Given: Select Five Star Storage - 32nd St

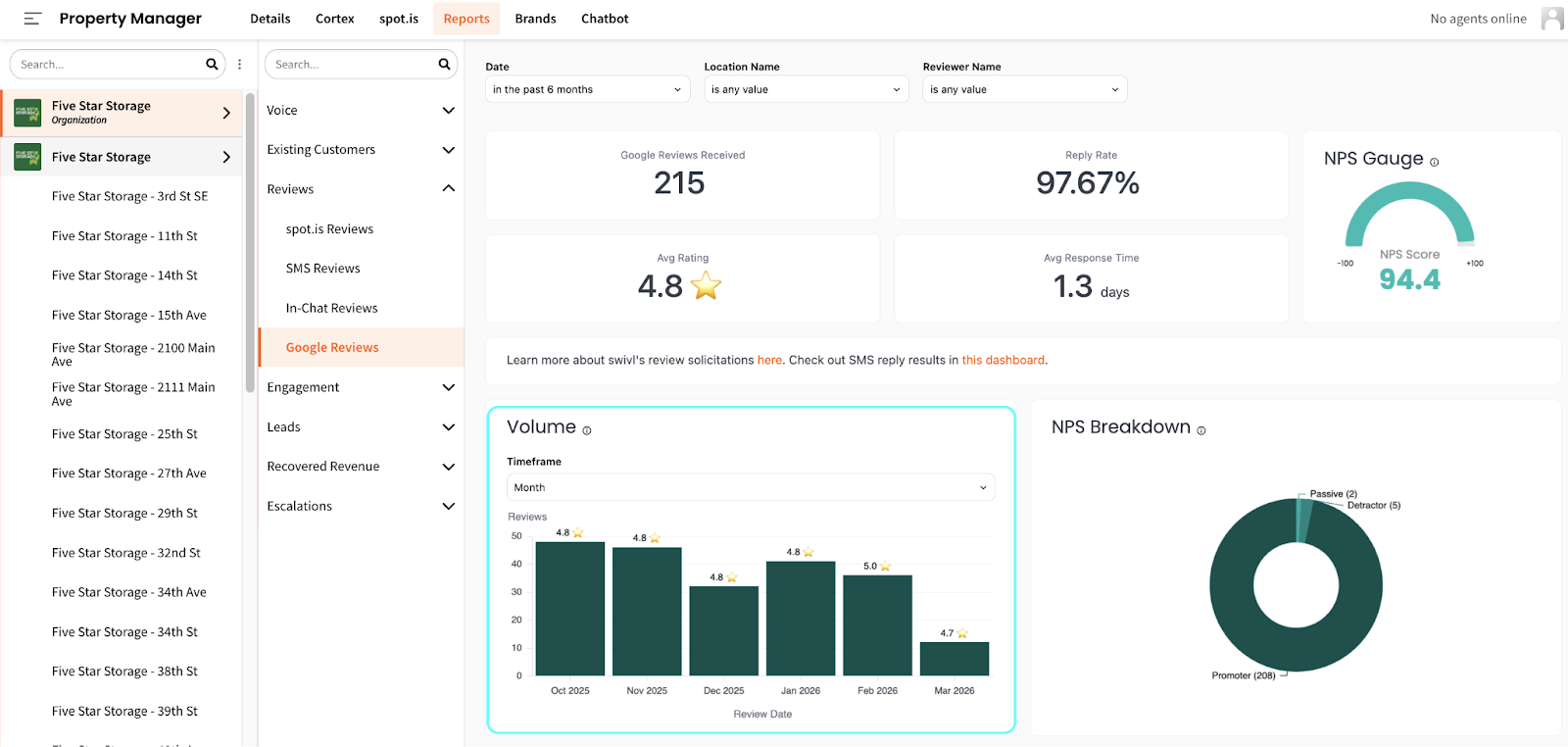Looking at the screenshot, I should click(x=126, y=553).
